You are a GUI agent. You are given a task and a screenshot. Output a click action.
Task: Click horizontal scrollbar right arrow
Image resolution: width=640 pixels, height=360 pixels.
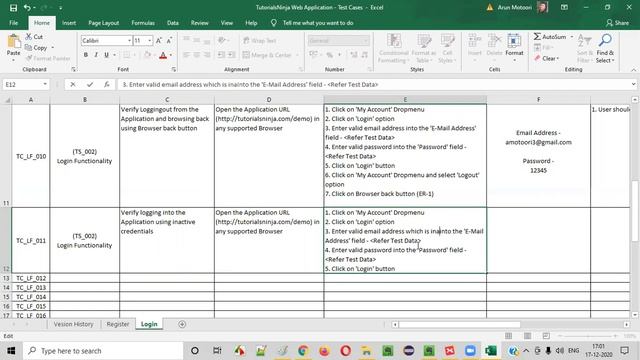click(x=626, y=324)
